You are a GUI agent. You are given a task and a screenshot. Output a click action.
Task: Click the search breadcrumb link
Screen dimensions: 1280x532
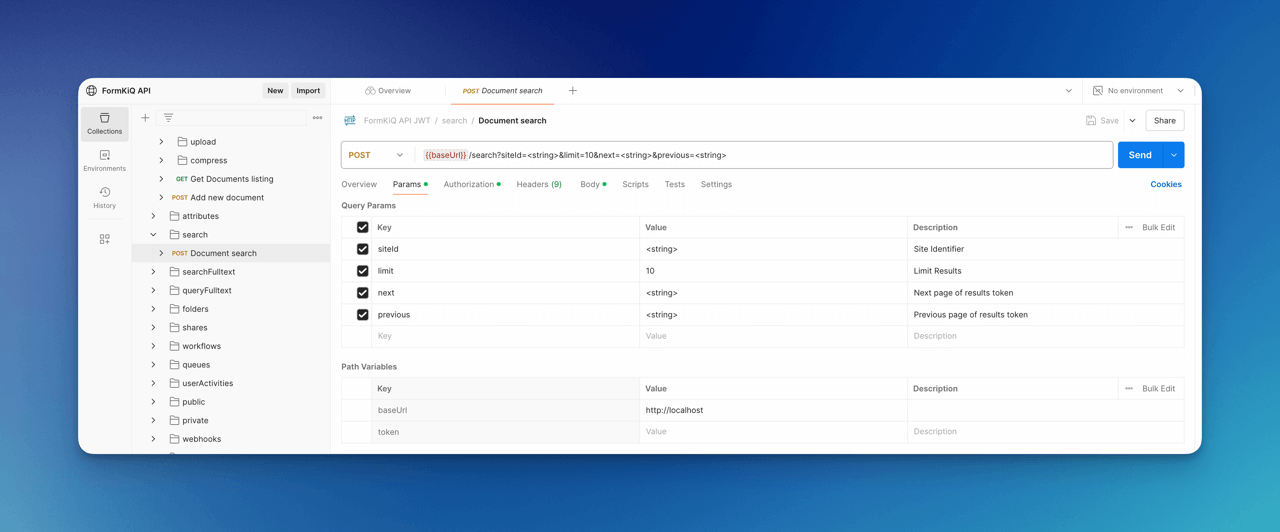click(454, 121)
